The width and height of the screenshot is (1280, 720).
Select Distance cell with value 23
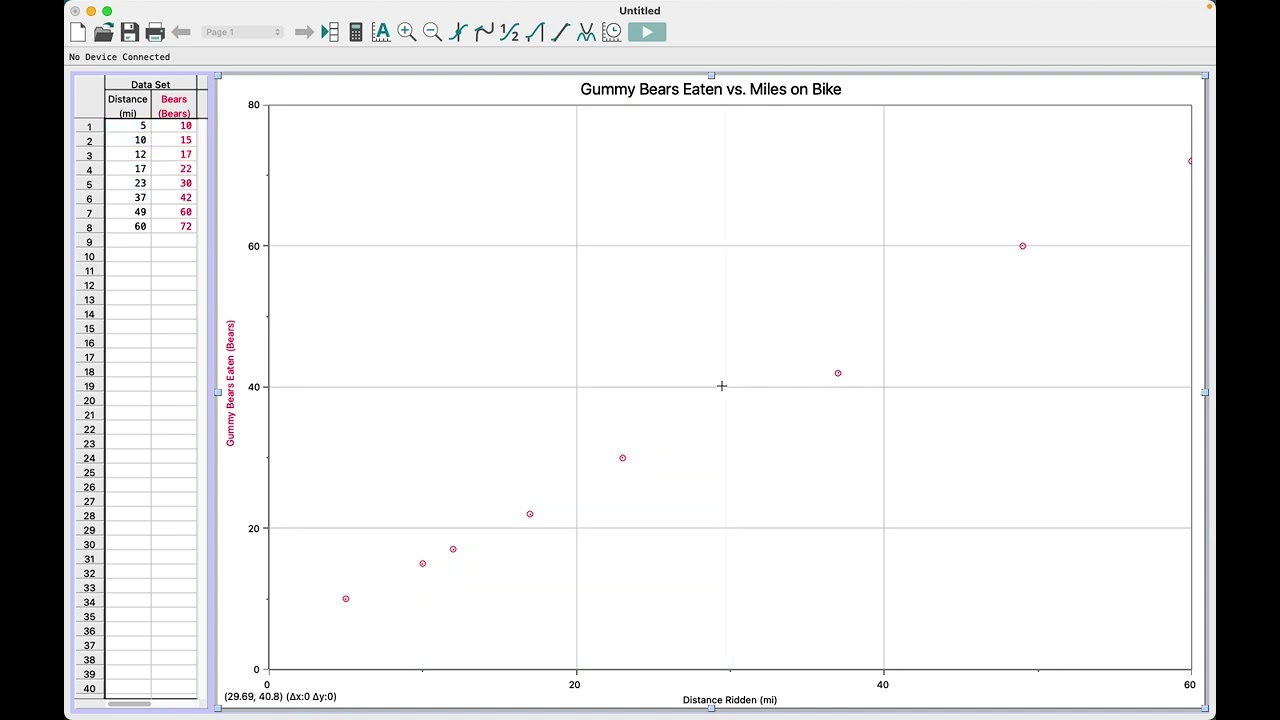pos(128,184)
